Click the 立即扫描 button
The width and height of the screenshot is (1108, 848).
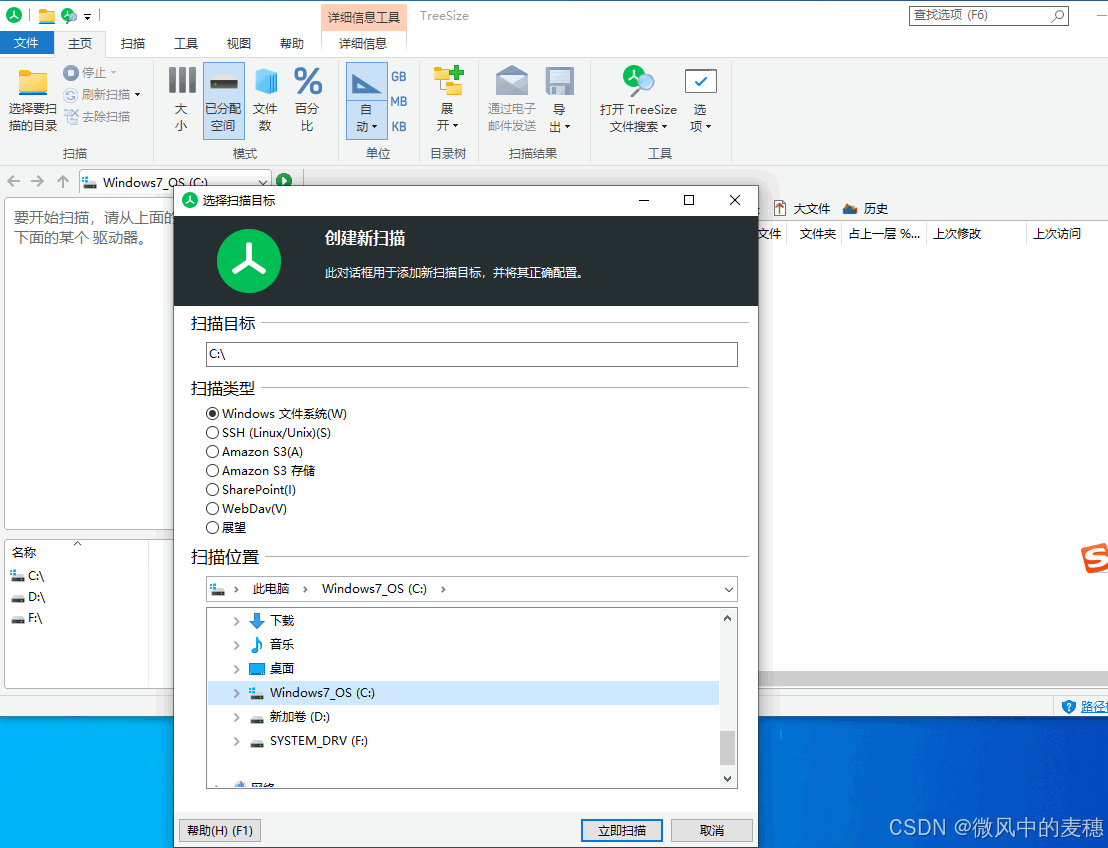(x=622, y=830)
